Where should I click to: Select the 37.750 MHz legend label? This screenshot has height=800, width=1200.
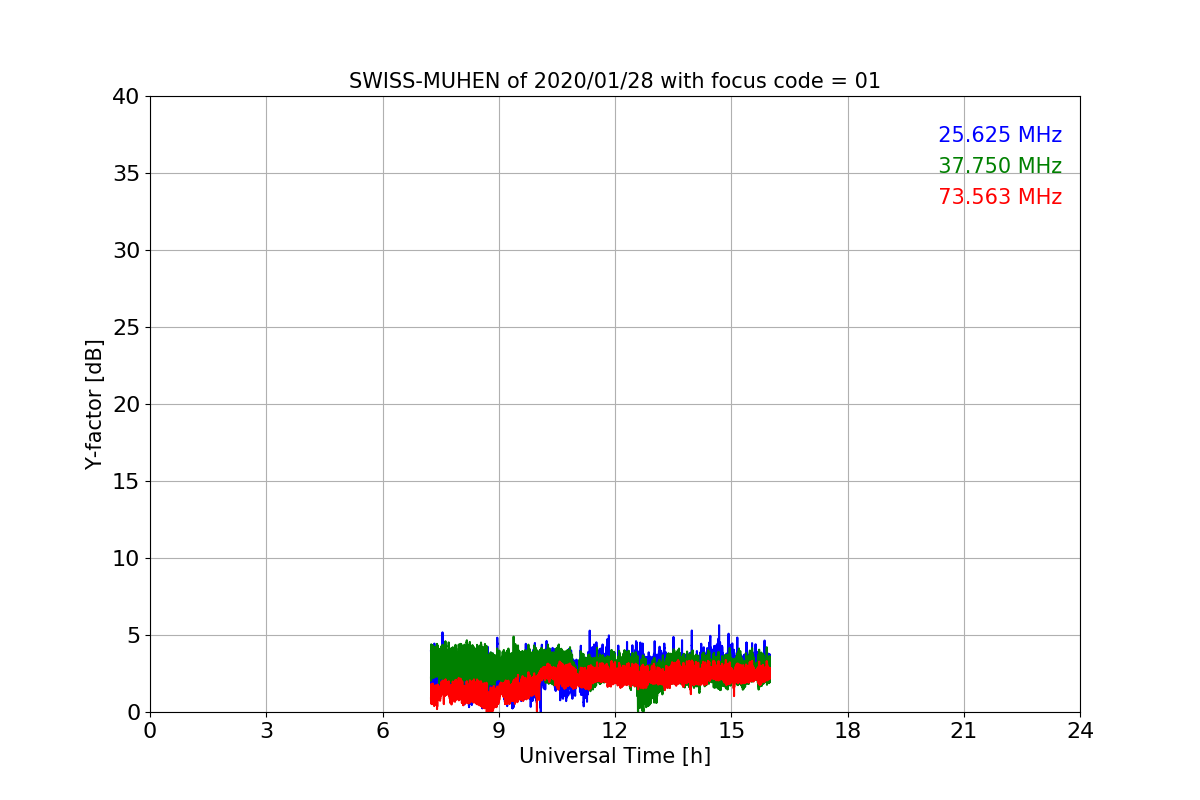1000,166
